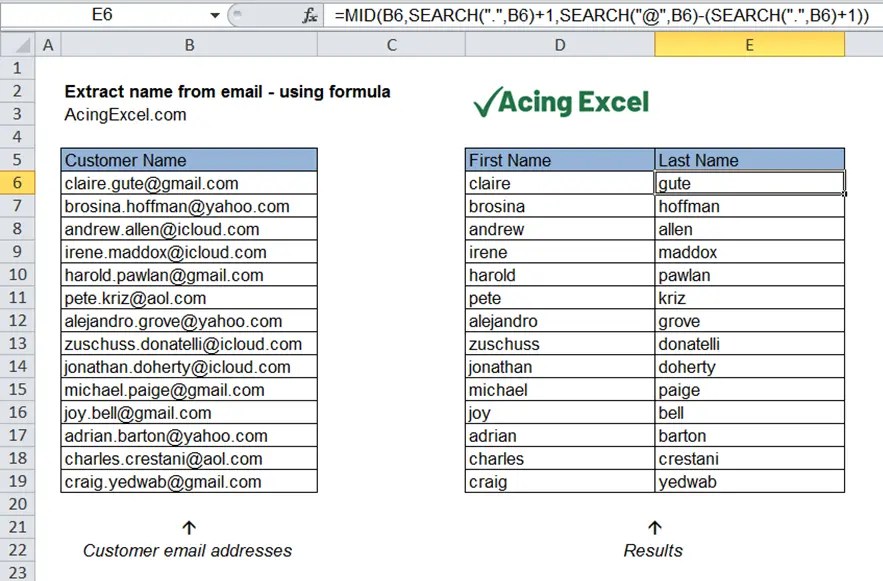The image size is (883, 581).
Task: Select row 19 header
Action: tap(18, 481)
